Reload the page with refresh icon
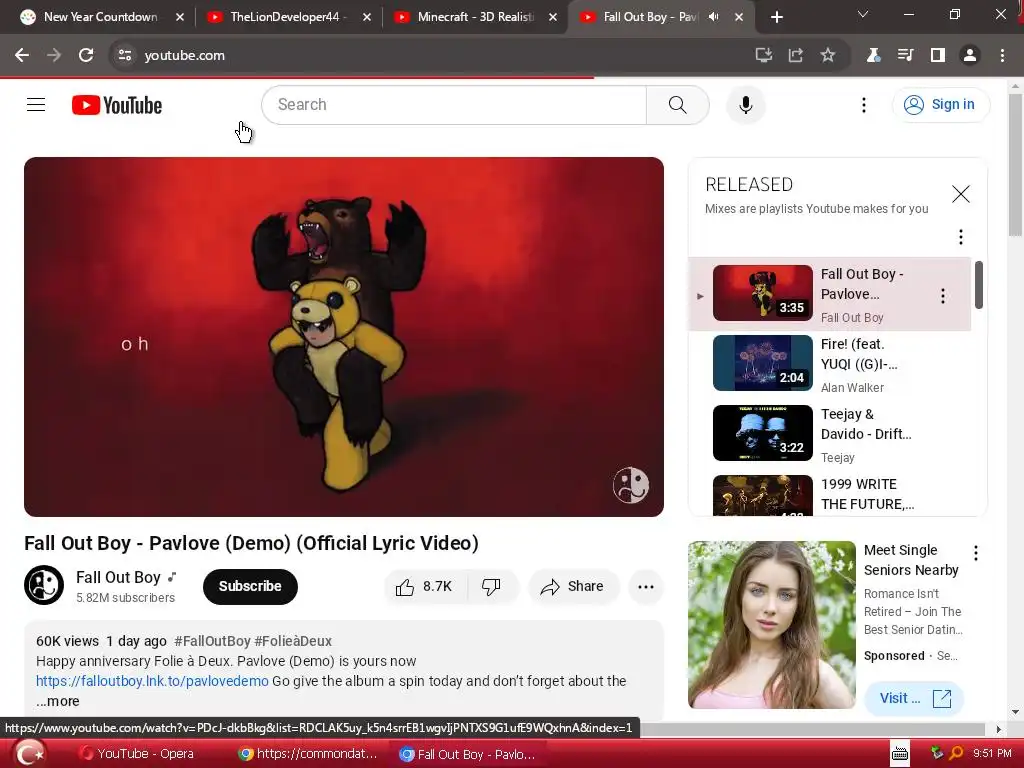This screenshot has height=768, width=1024. 86,56
